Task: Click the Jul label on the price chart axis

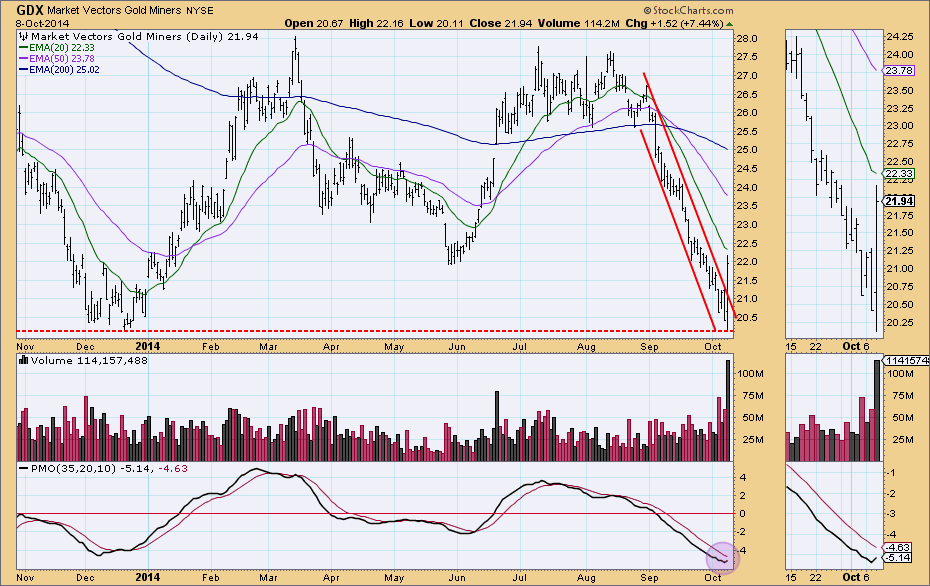Action: pyautogui.click(x=520, y=346)
